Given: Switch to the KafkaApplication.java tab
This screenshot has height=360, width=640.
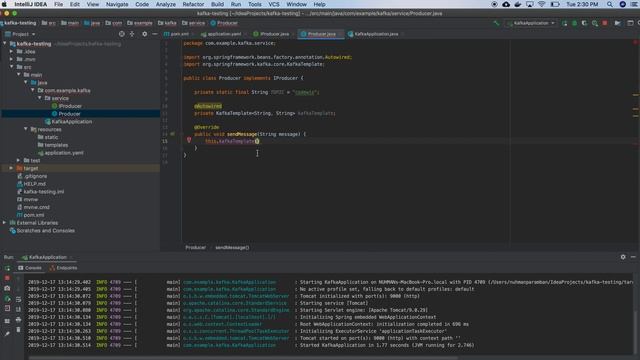Looking at the screenshot, I should 373,34.
